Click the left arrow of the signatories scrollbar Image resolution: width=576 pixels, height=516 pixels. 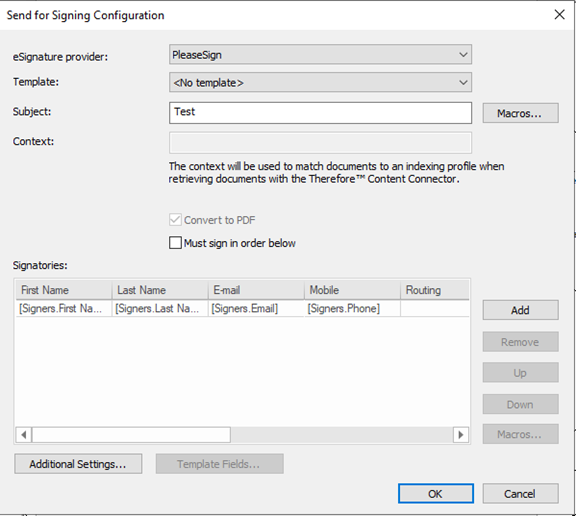click(24, 435)
